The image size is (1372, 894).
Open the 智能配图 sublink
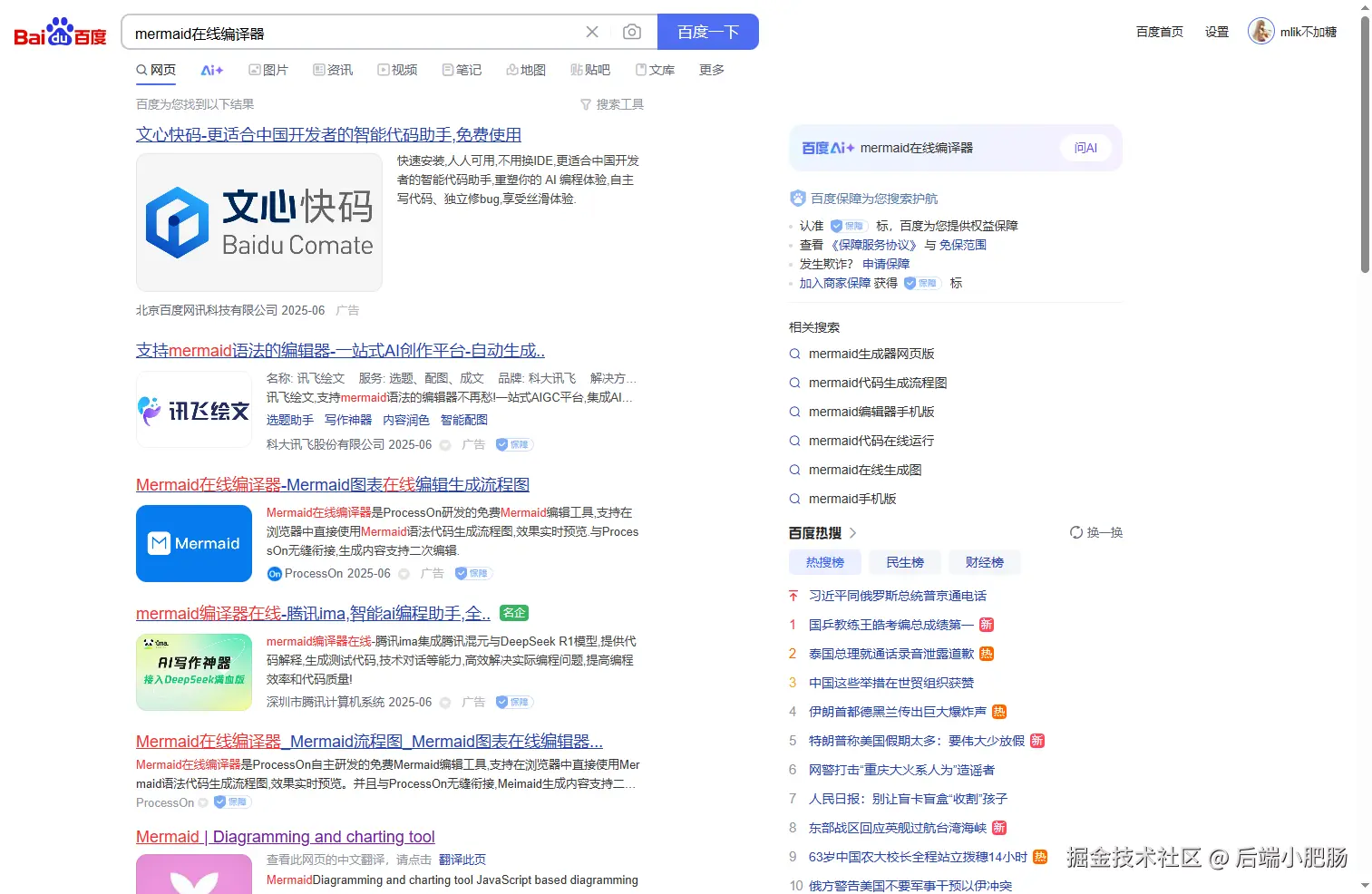click(x=464, y=420)
